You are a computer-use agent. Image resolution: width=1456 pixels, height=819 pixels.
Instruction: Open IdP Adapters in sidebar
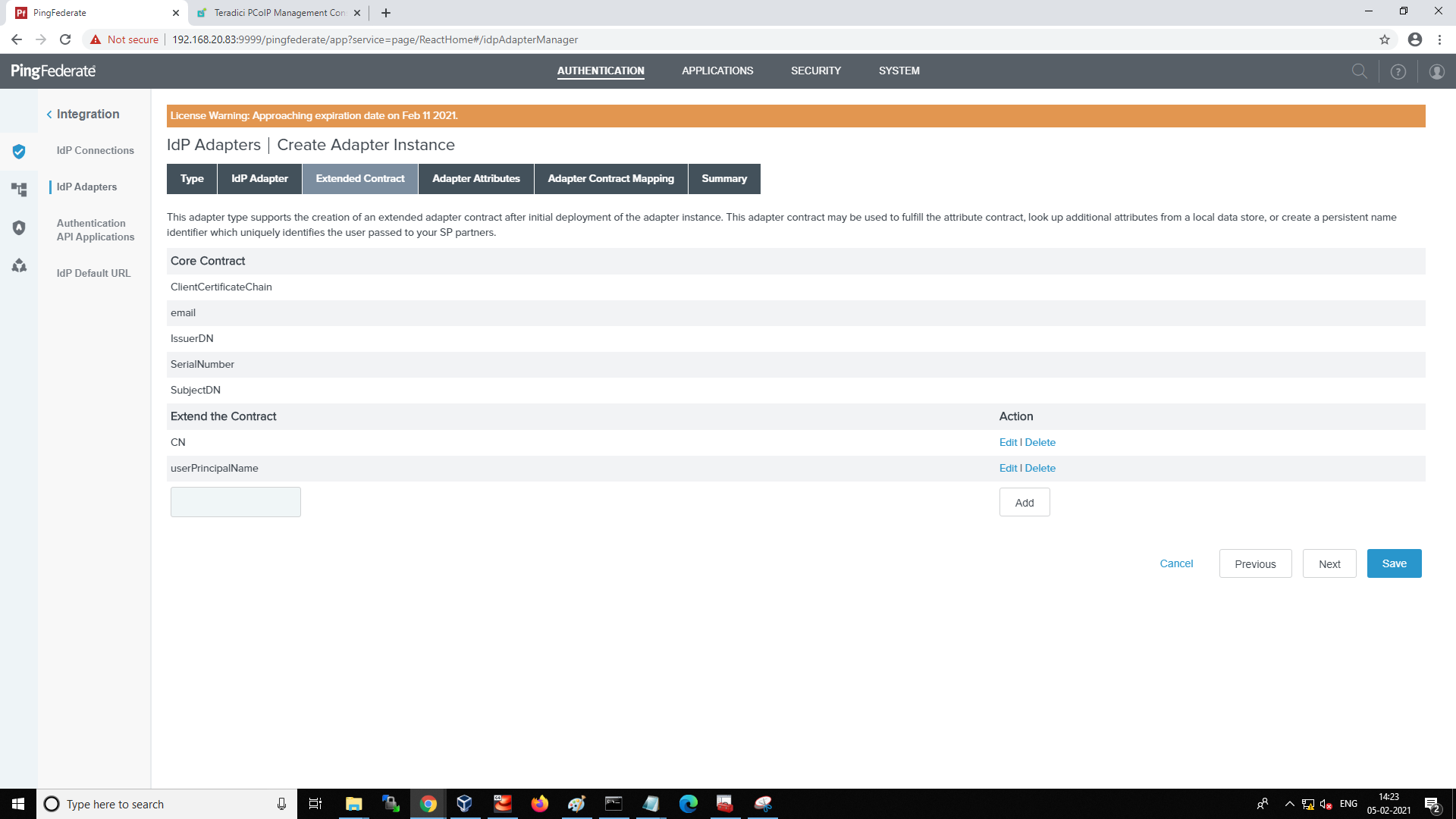86,187
